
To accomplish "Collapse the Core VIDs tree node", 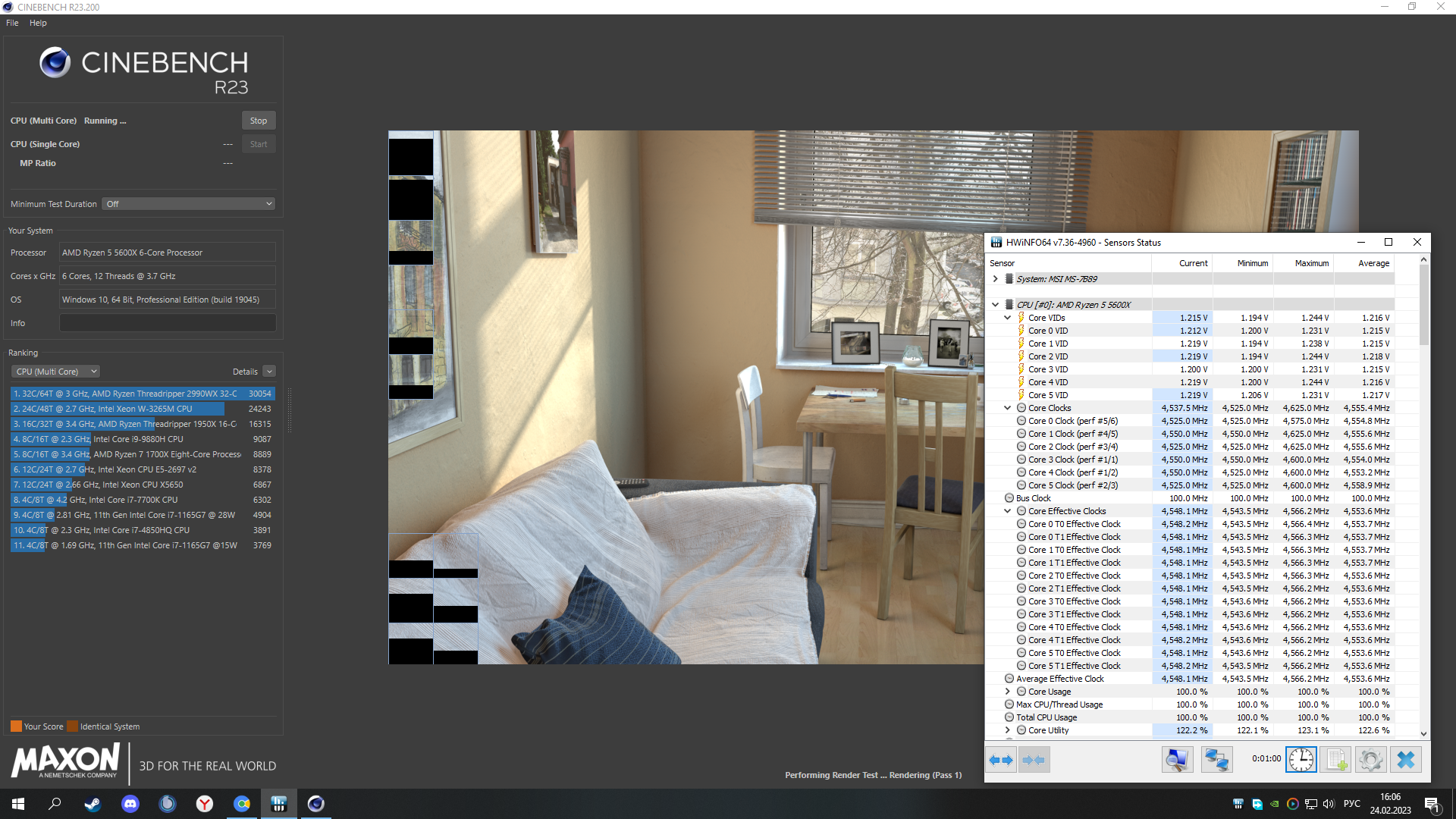I will click(1007, 318).
